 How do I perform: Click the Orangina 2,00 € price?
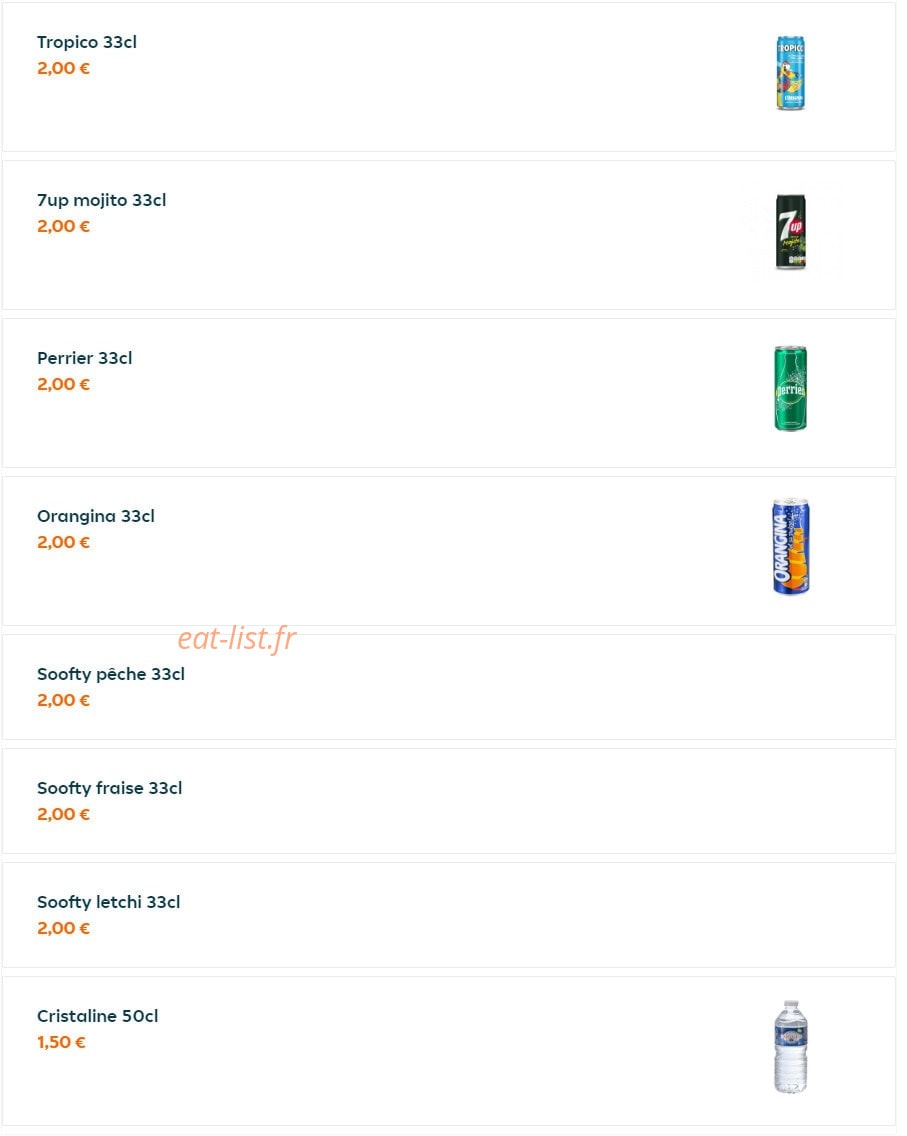(64, 542)
